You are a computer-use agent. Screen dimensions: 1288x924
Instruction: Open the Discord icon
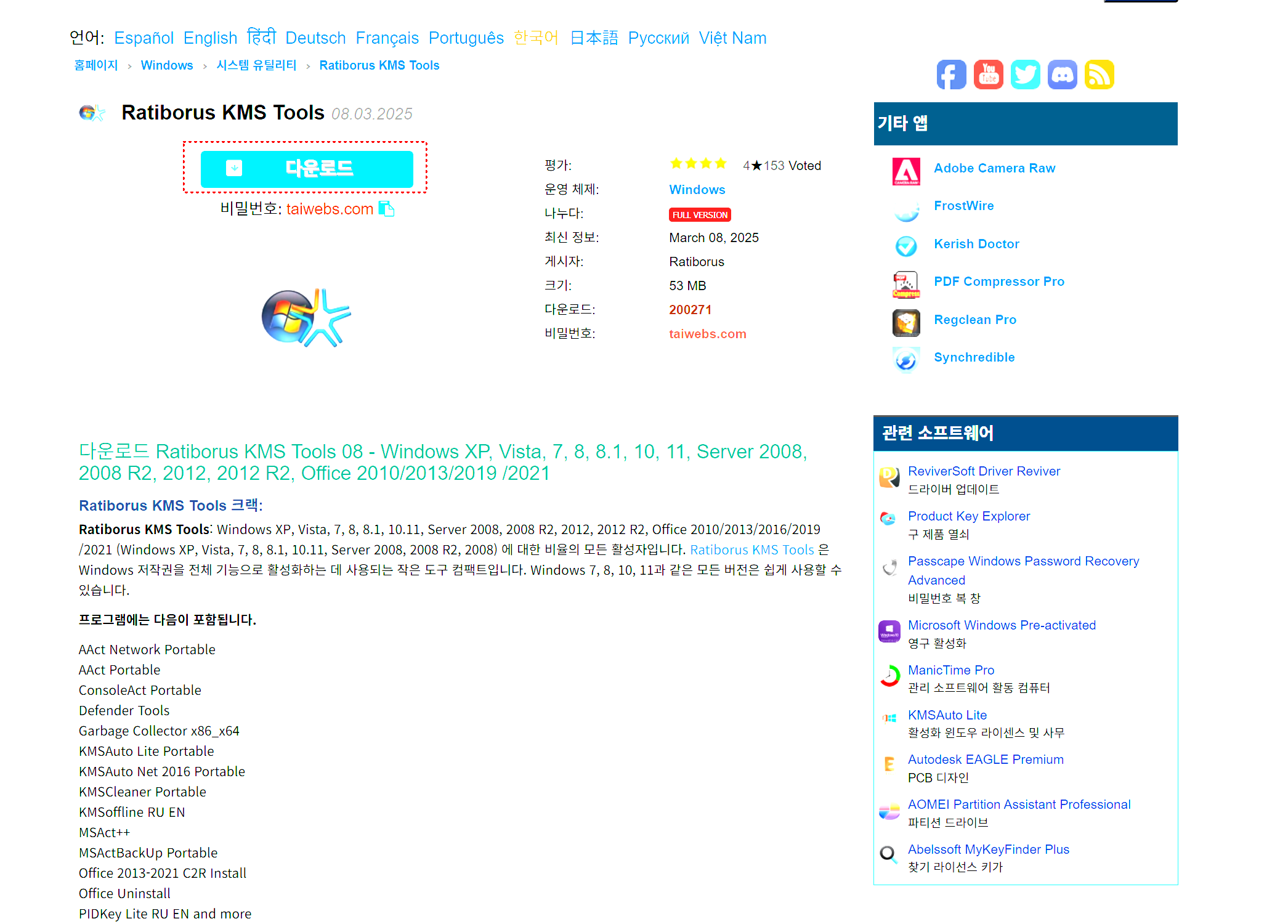tap(1062, 74)
